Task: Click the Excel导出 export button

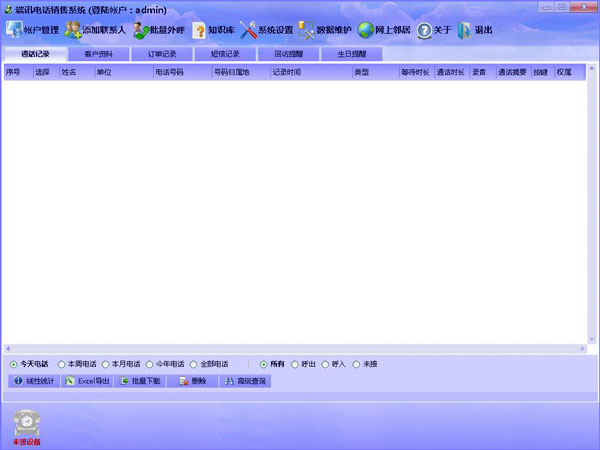Action: tap(87, 381)
